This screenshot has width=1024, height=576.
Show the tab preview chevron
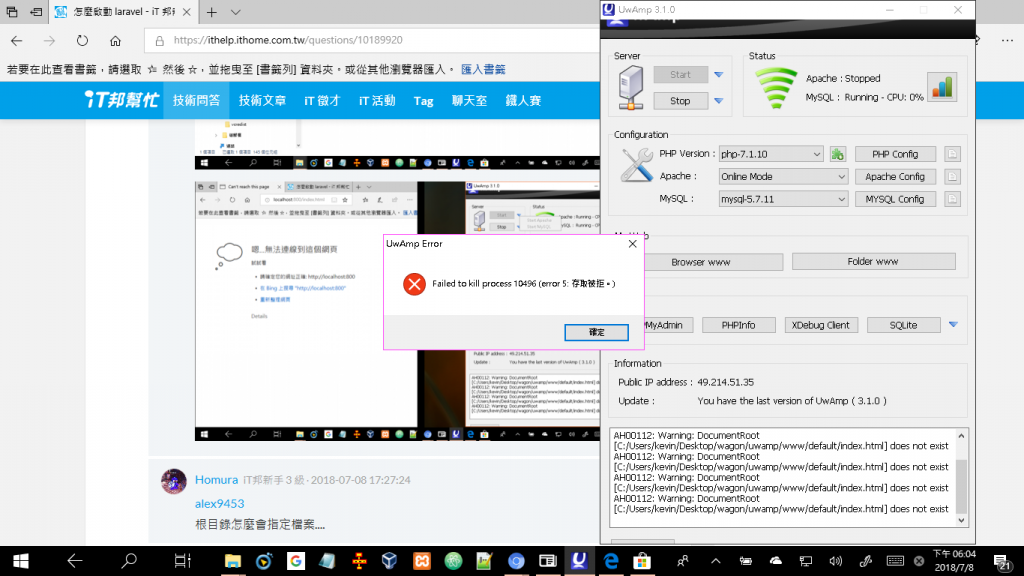tap(236, 12)
